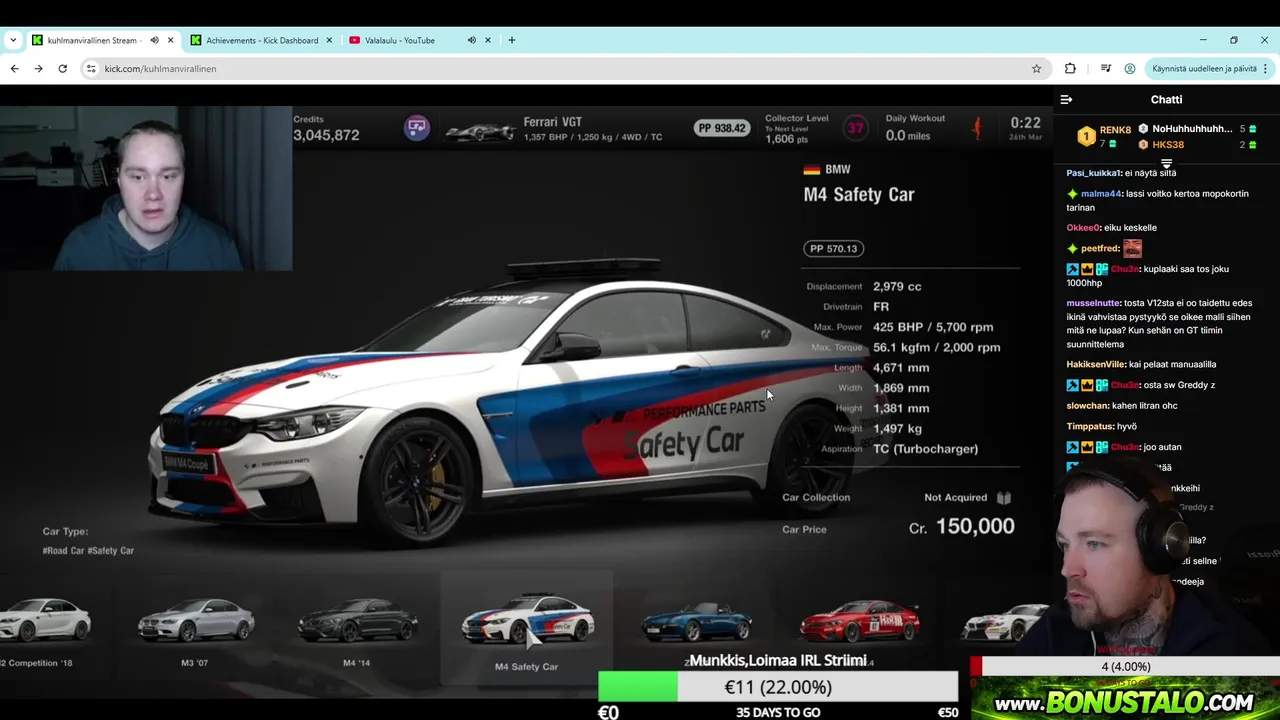Click the Daily Workout runner icon

977,128
